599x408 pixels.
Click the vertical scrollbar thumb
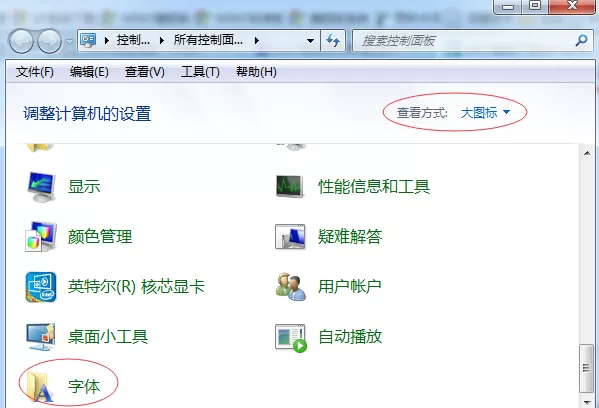tap(586, 368)
